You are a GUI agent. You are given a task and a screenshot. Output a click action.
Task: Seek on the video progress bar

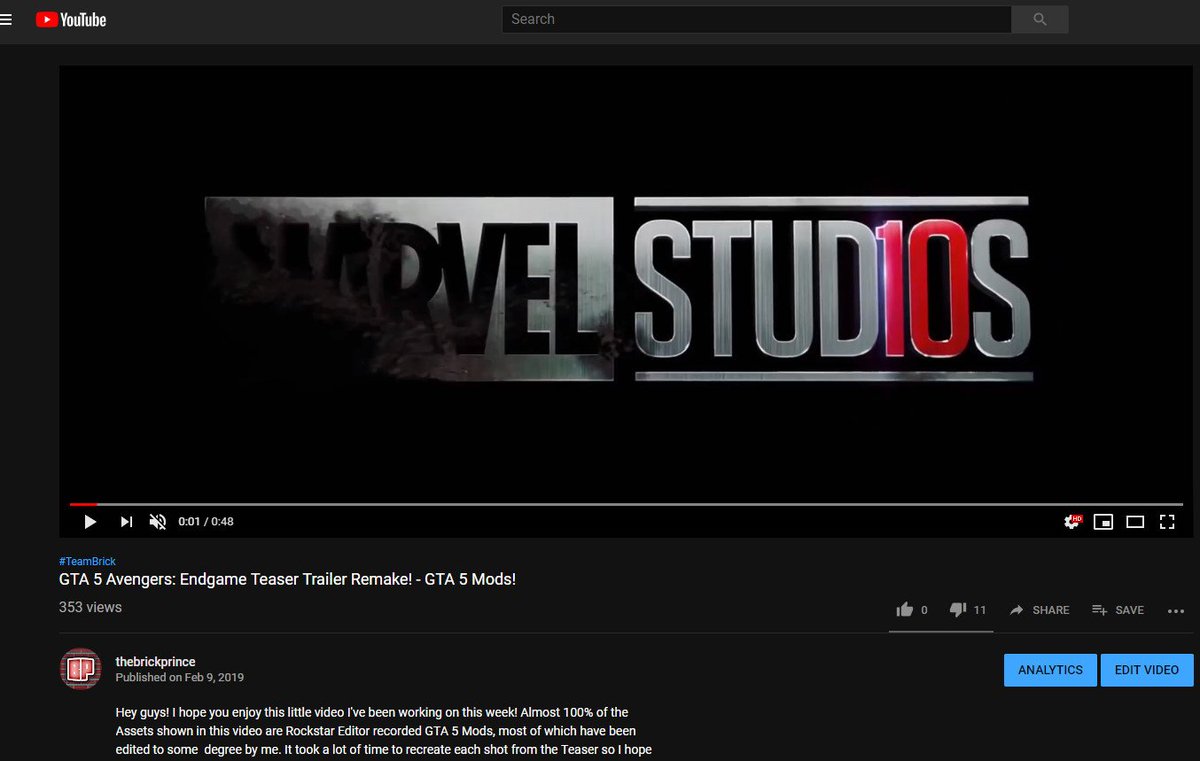pyautogui.click(x=625, y=504)
